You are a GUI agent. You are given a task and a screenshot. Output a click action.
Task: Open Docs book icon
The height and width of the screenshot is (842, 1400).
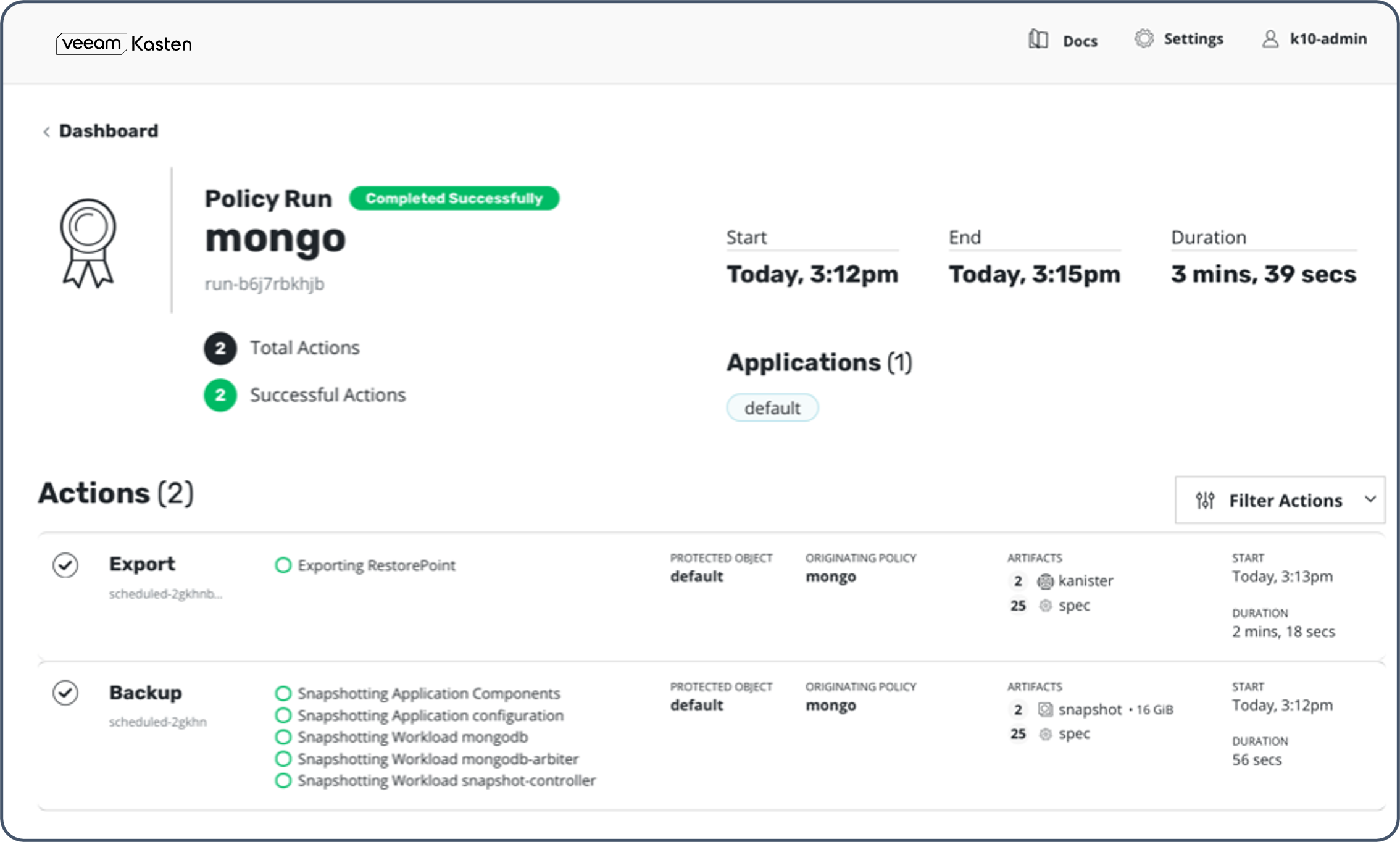[x=1038, y=40]
